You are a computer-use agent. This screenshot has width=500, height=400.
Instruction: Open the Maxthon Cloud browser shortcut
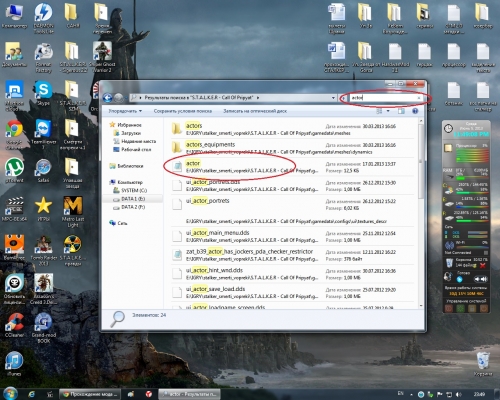point(14,96)
